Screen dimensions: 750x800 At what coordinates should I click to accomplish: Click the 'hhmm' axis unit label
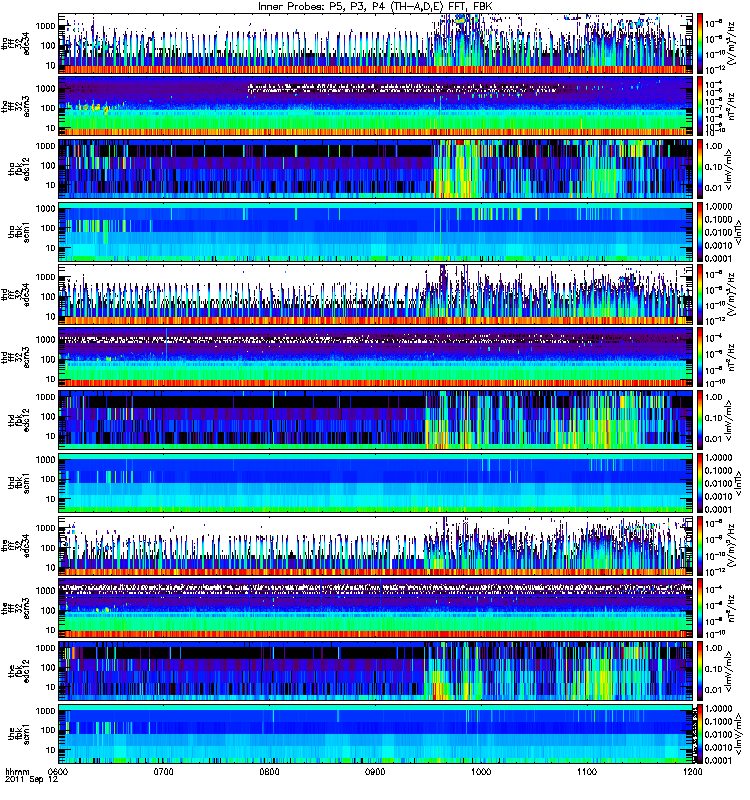[x=17, y=771]
